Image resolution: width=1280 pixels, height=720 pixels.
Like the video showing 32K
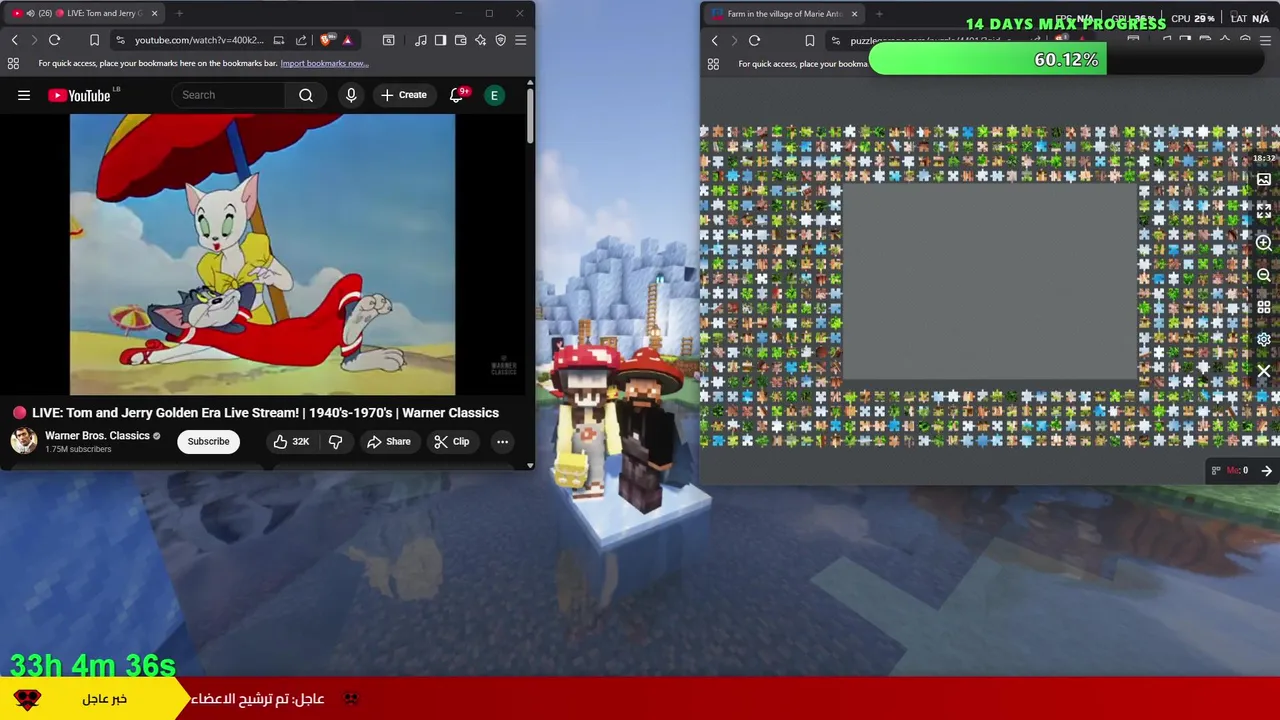[291, 441]
